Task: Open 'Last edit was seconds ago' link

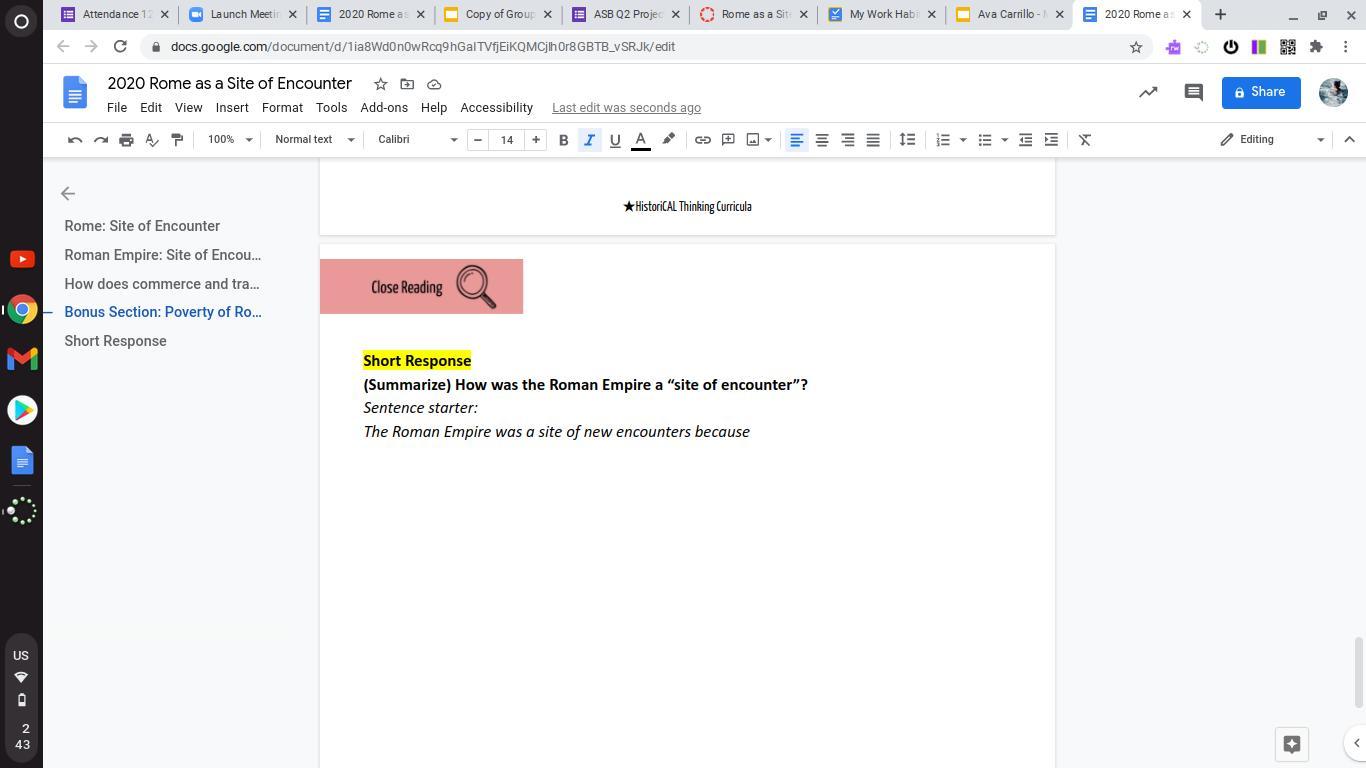Action: tap(626, 108)
